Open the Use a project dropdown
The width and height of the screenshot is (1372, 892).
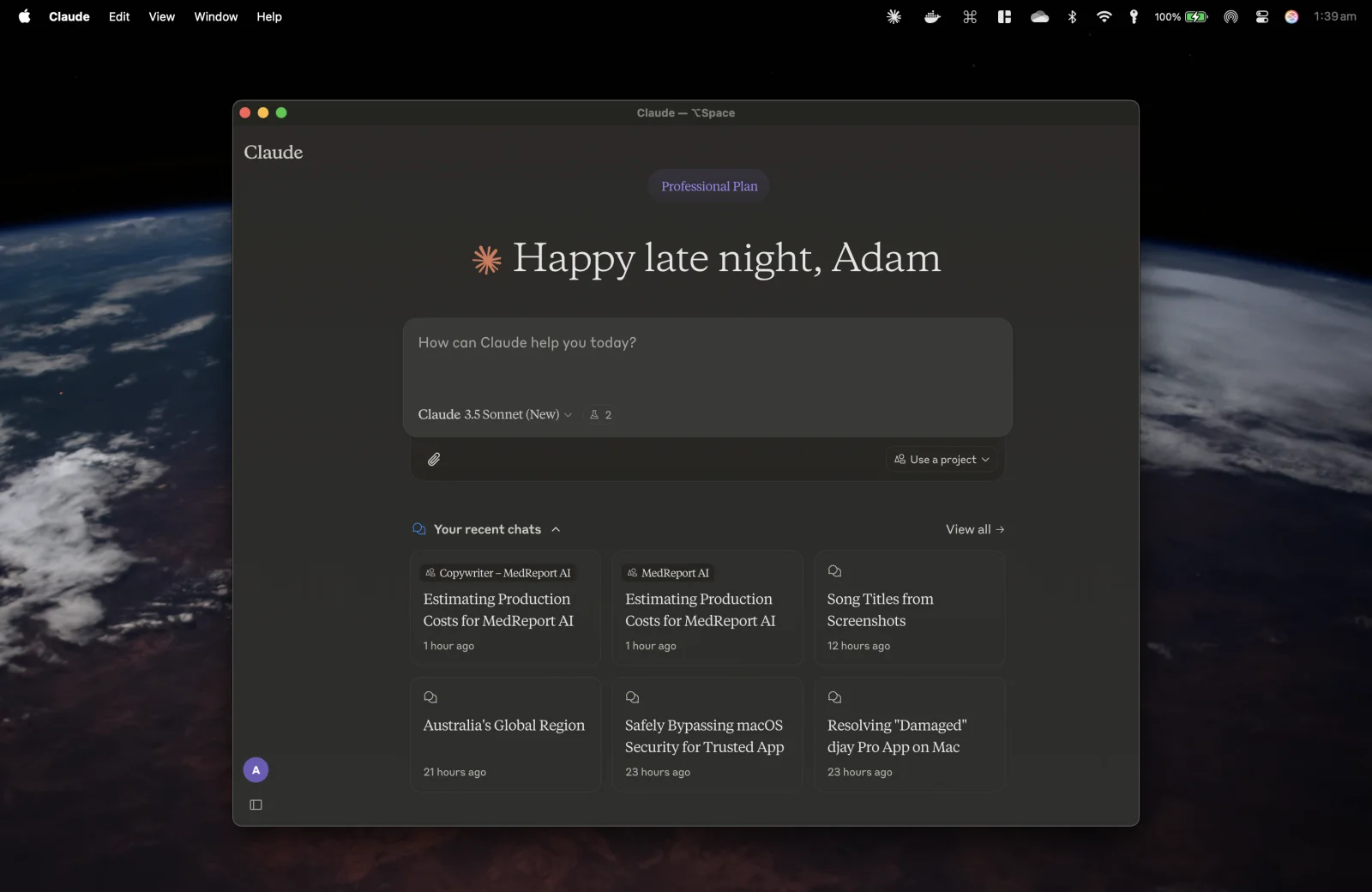[x=942, y=460]
